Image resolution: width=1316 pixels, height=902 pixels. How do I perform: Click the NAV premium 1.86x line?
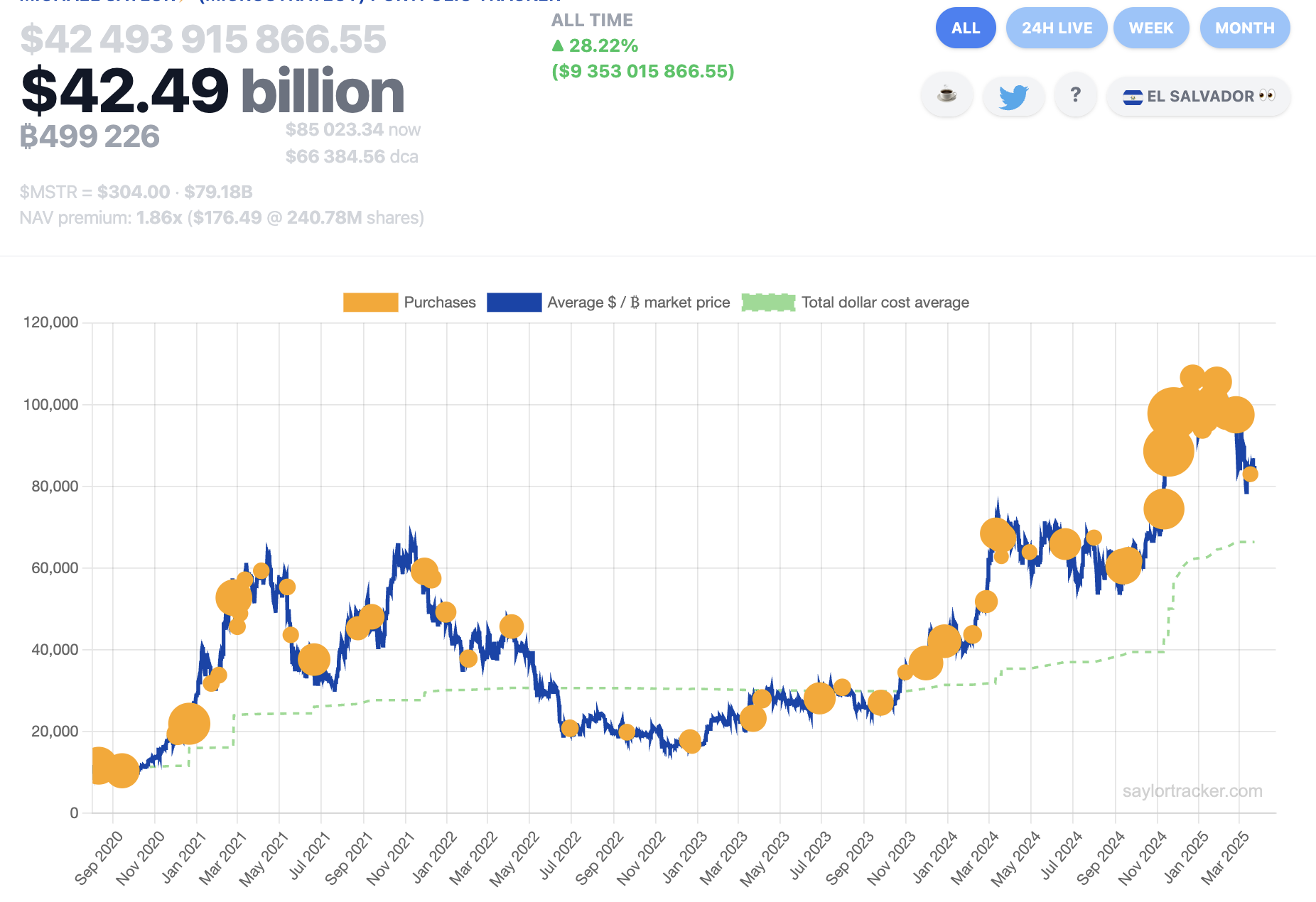222,217
